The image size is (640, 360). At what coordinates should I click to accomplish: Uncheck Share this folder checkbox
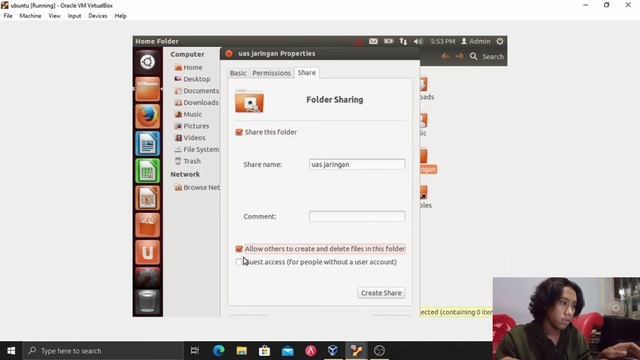coord(239,132)
